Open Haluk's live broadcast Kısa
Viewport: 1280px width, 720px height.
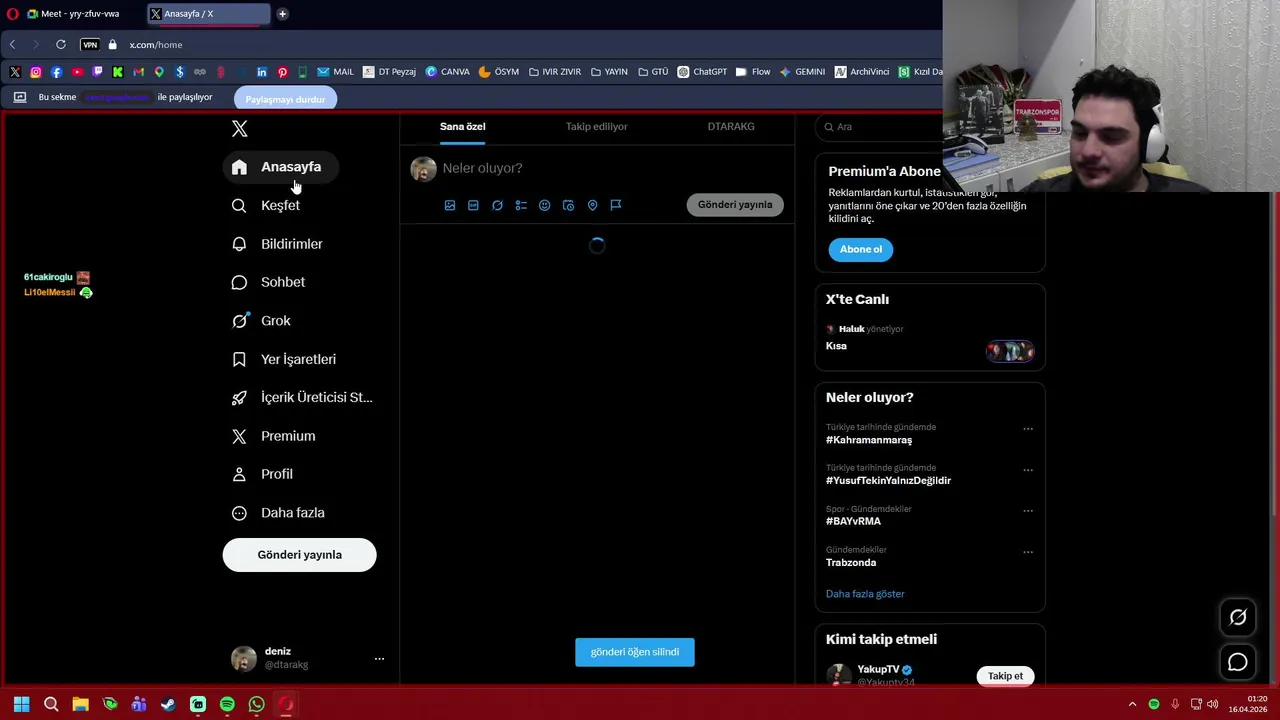tap(930, 339)
